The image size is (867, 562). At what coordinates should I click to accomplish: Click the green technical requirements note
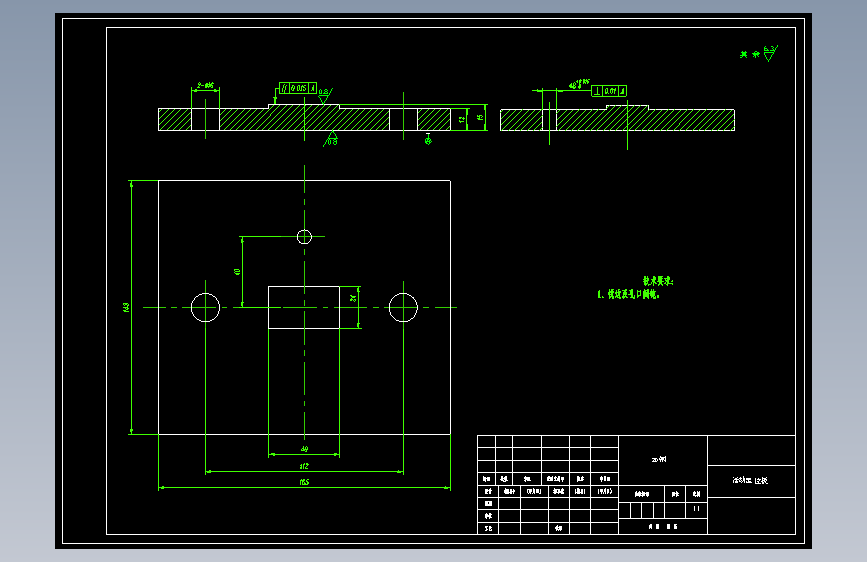(635, 288)
